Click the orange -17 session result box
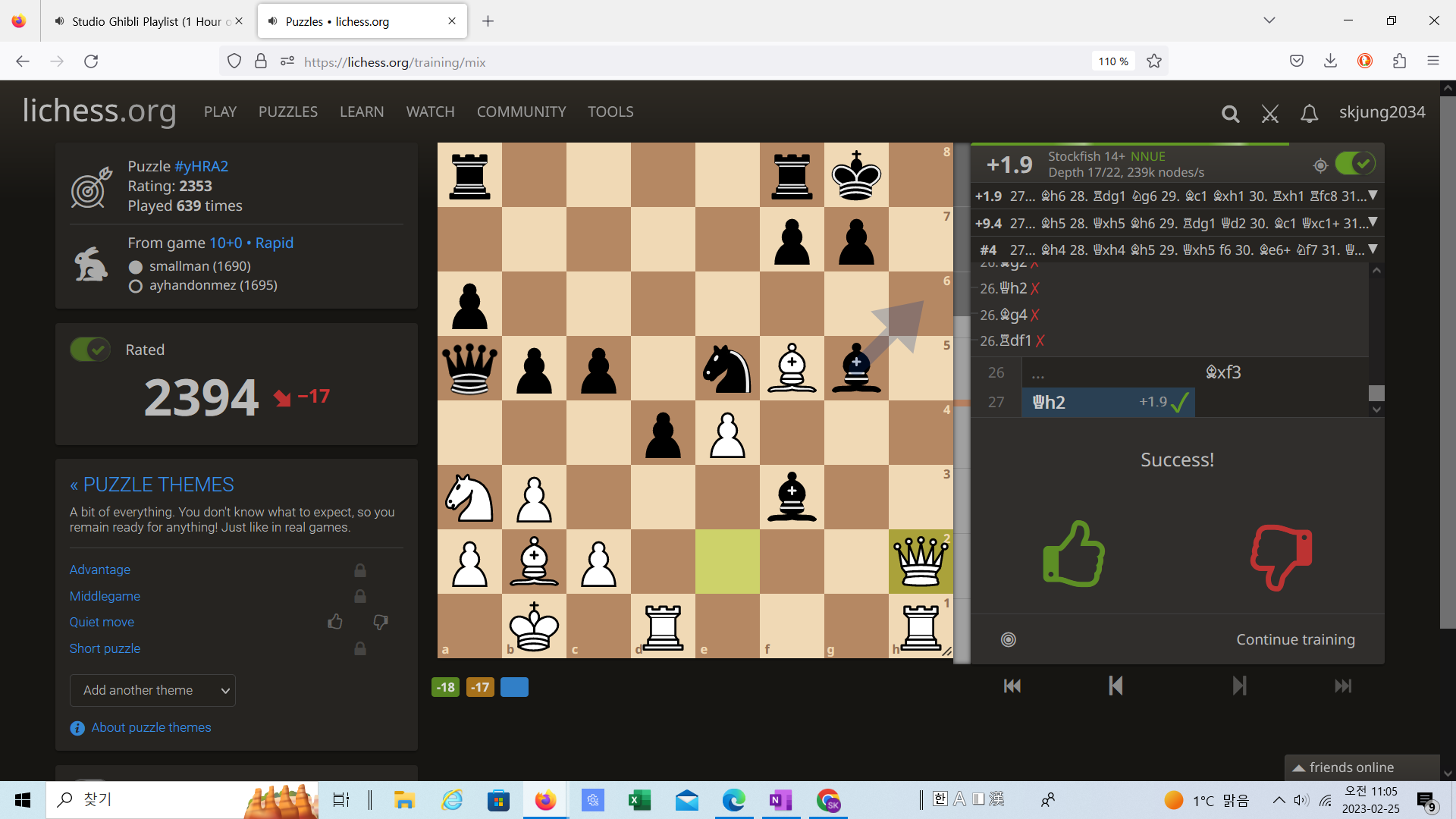This screenshot has width=1456, height=819. 480,687
